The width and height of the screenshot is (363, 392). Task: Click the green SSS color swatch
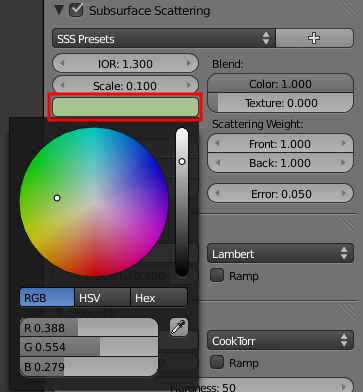(125, 107)
